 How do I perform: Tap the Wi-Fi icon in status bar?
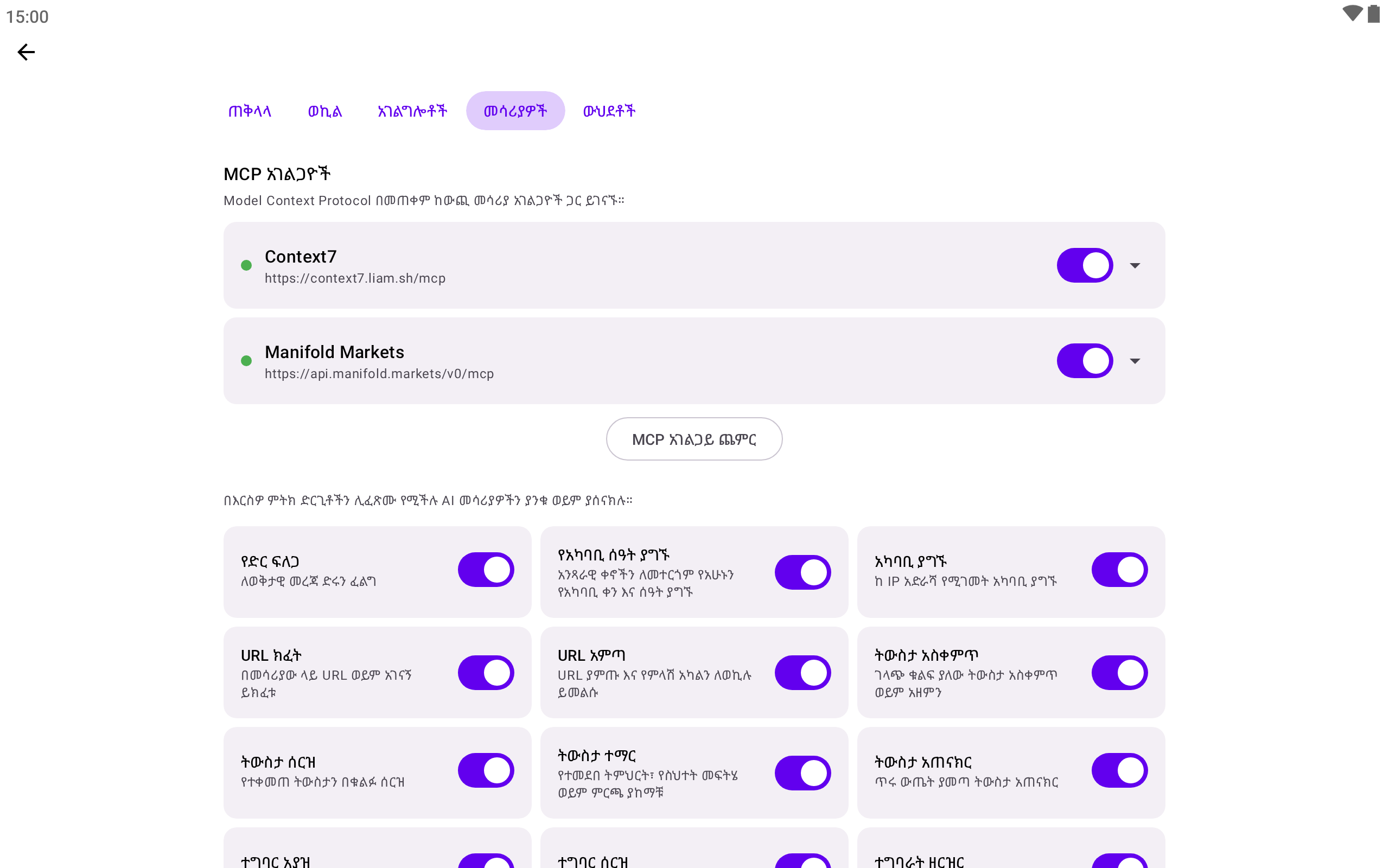coord(1352,14)
